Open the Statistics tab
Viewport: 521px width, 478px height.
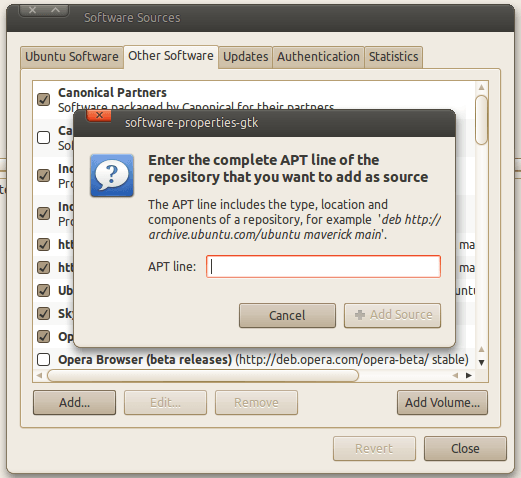[394, 57]
